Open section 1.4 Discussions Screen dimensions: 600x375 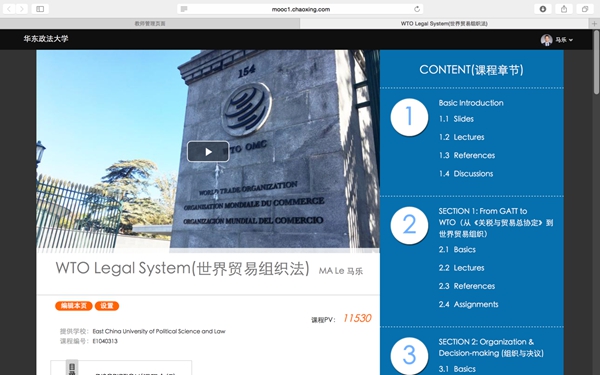click(466, 174)
